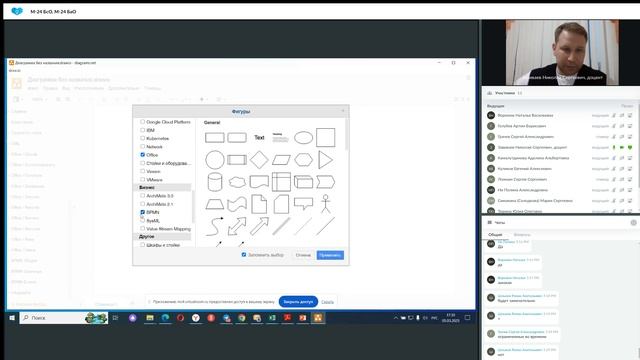Pick the circle shape
This screenshot has width=640, height=360.
point(215,160)
